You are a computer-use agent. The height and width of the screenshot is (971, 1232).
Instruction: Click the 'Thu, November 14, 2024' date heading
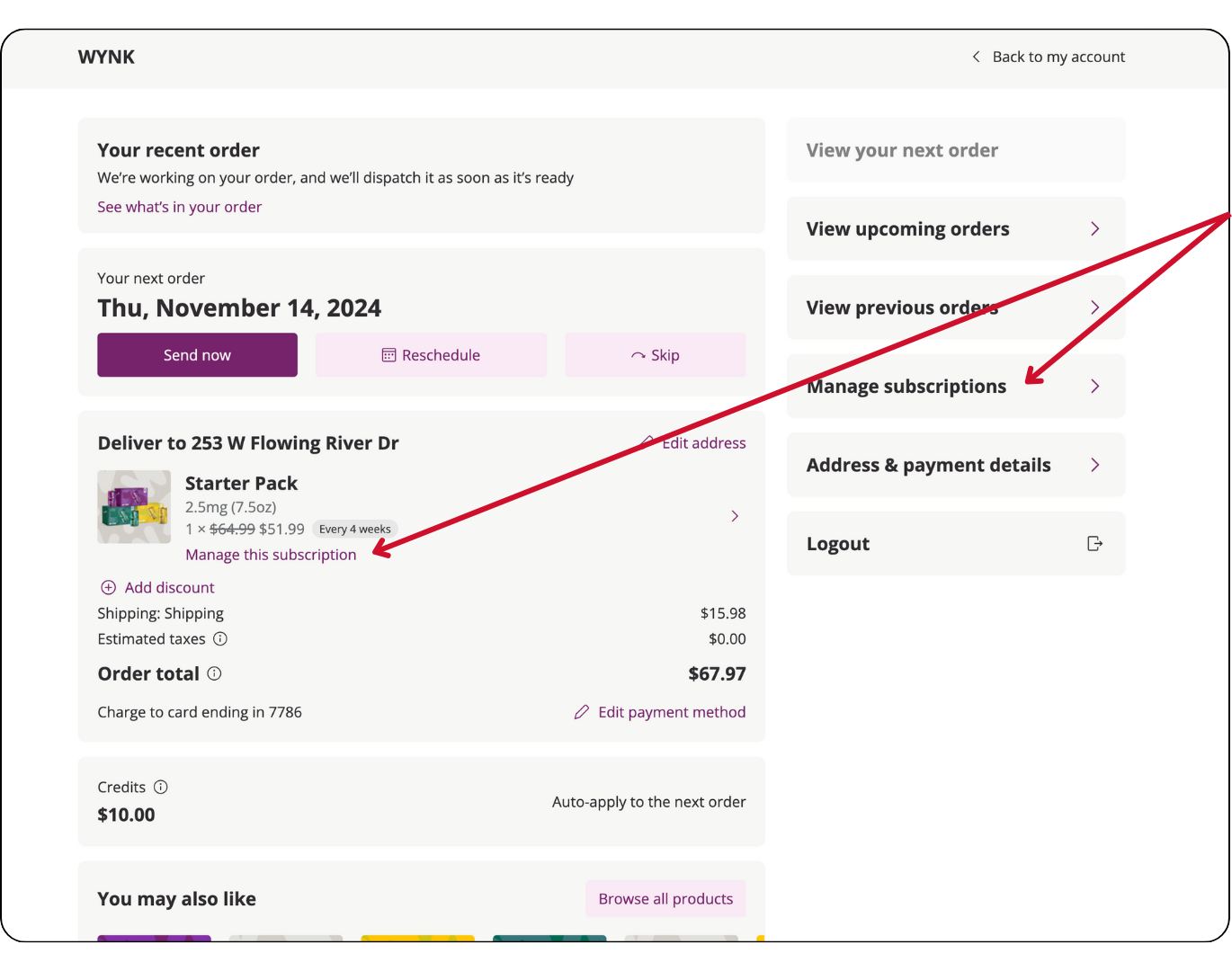(239, 308)
